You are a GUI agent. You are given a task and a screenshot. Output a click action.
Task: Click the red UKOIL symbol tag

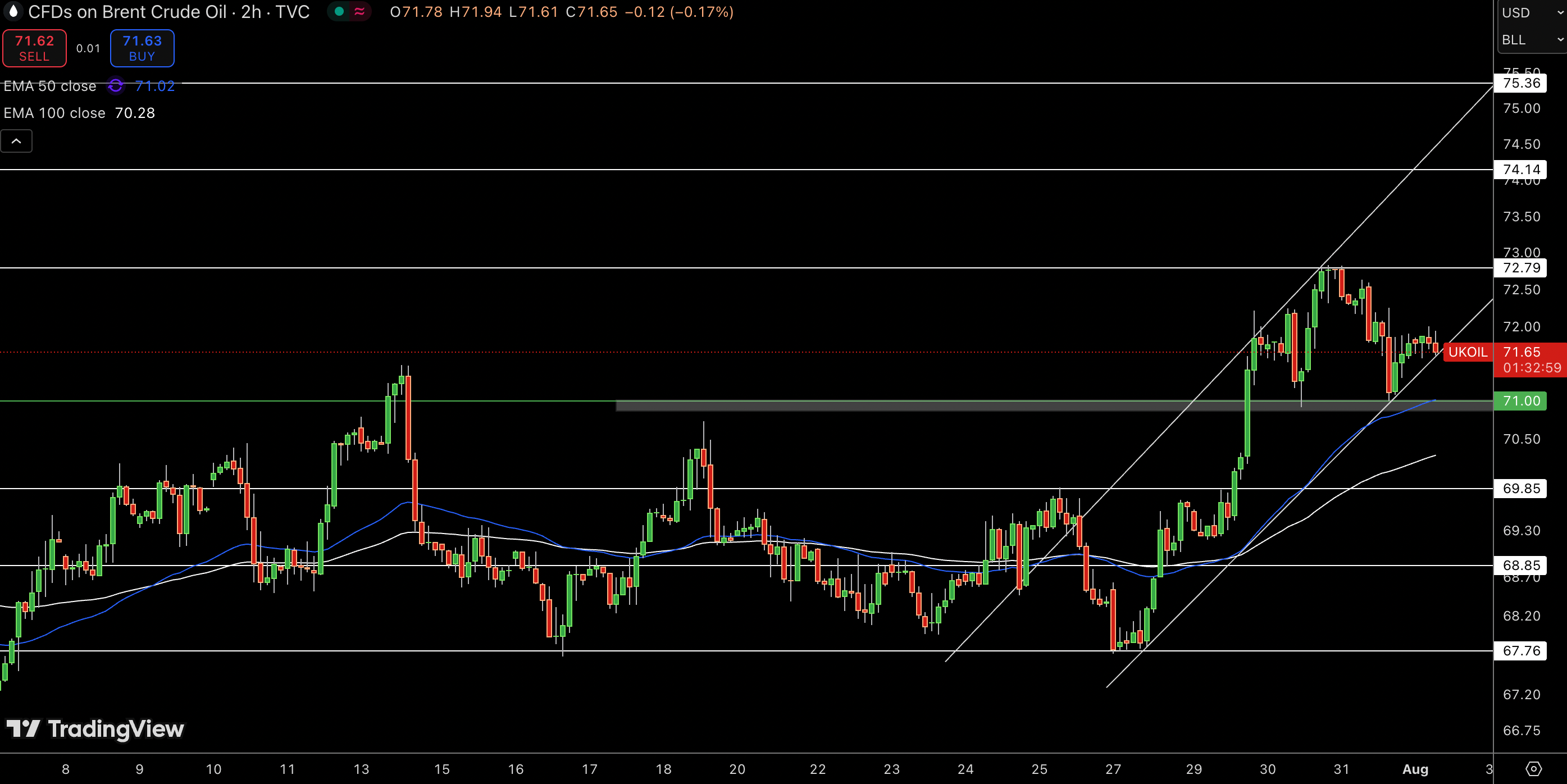click(x=1468, y=352)
